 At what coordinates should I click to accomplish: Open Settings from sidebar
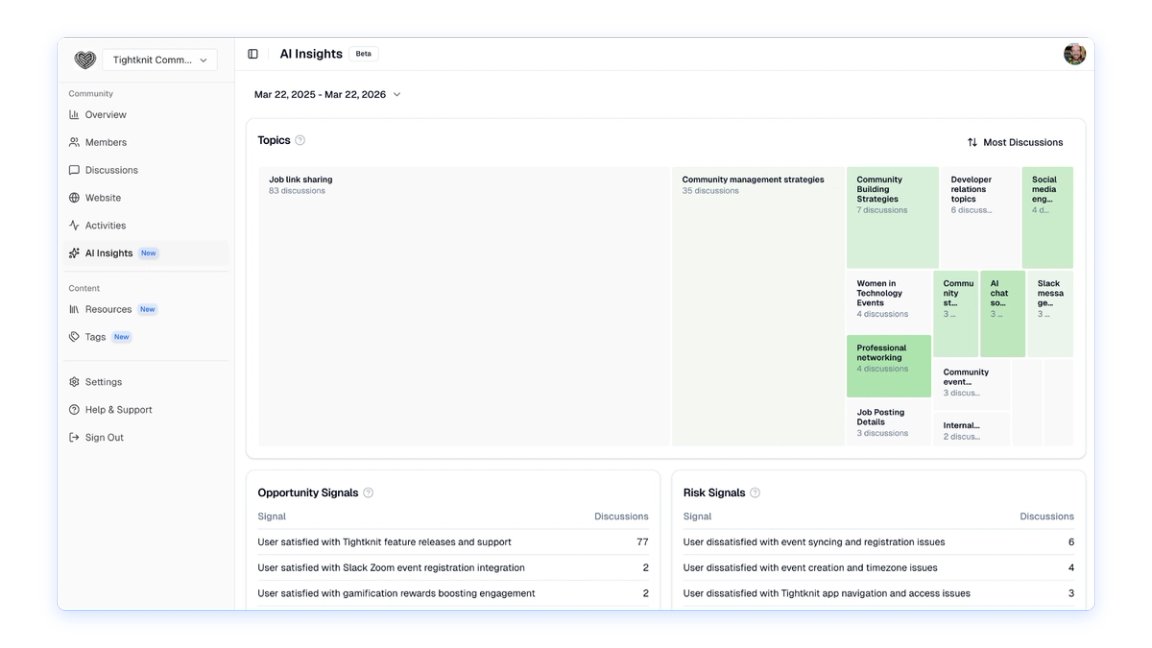click(x=145, y=382)
